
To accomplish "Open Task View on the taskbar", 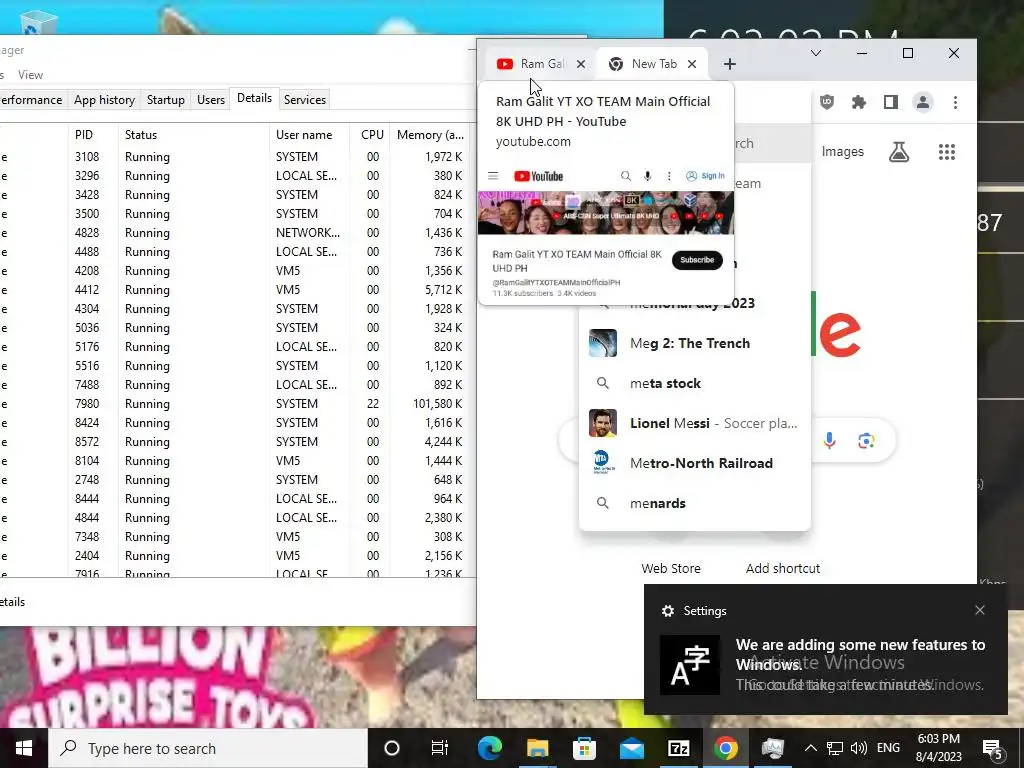I will coord(440,748).
